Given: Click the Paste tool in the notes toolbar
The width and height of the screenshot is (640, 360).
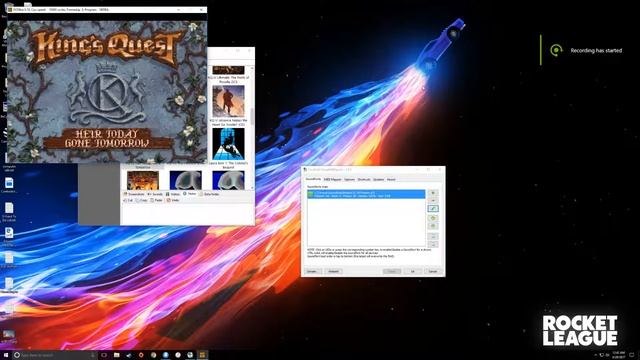Looking at the screenshot, I should coord(156,200).
